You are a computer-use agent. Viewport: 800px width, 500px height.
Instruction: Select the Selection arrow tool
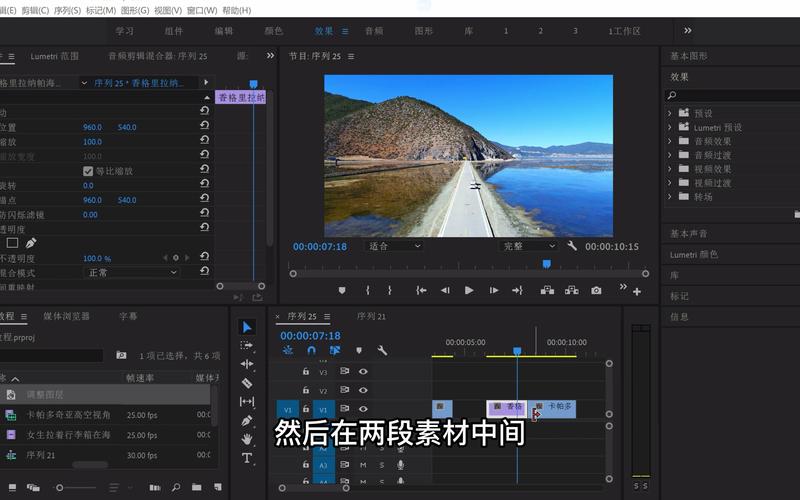point(247,327)
